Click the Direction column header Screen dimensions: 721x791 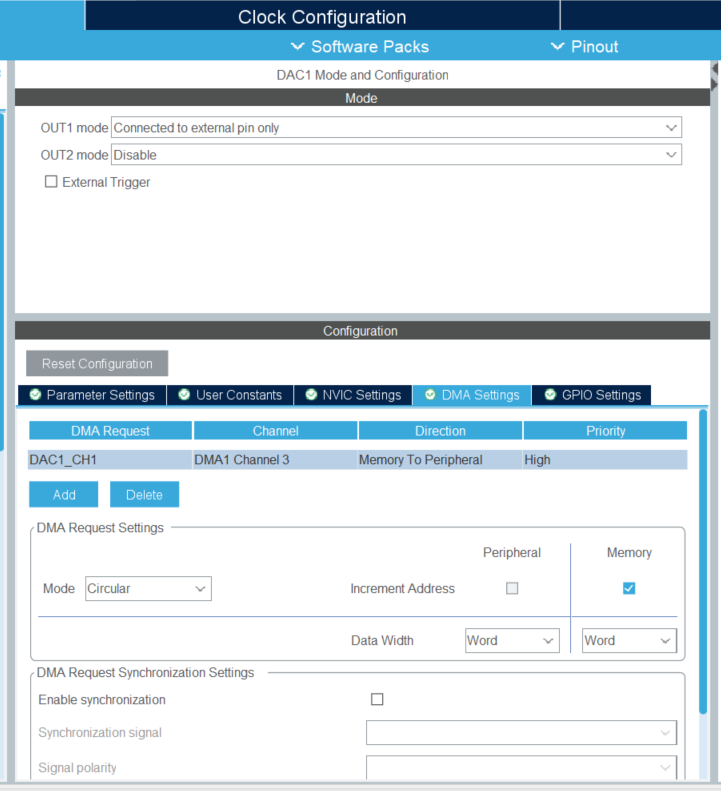pos(440,431)
